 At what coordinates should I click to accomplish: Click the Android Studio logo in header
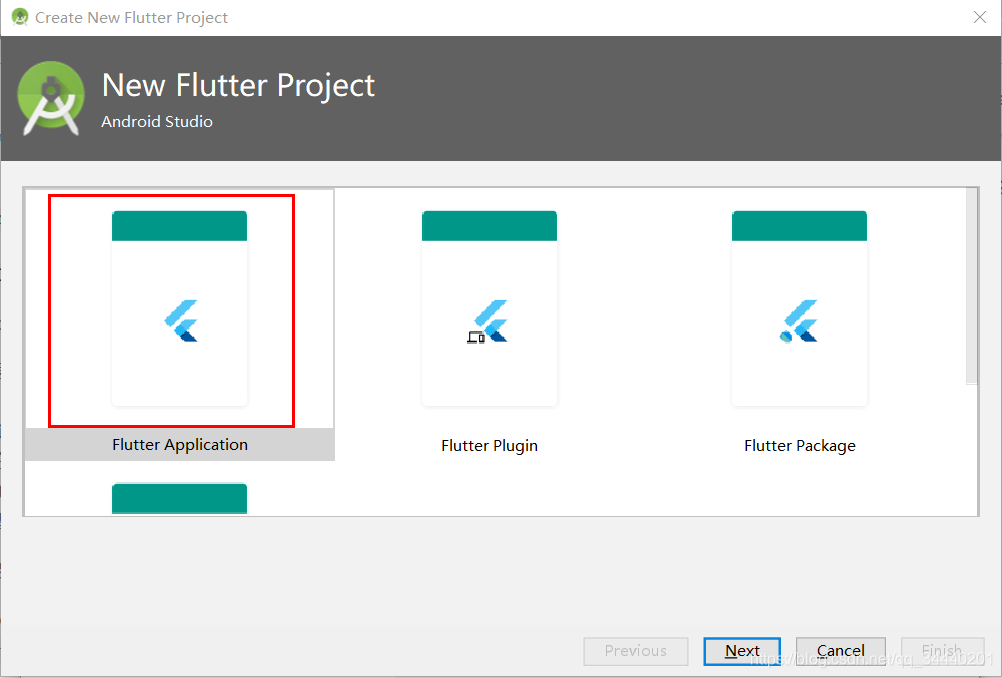click(x=51, y=98)
